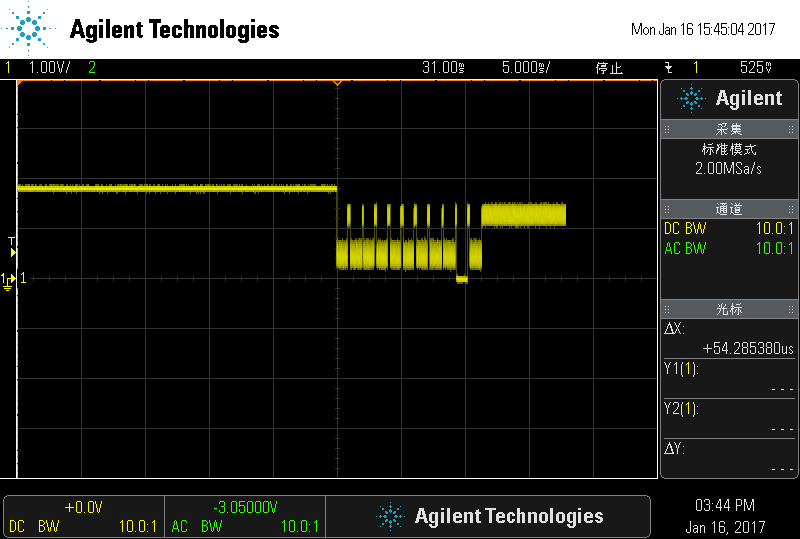This screenshot has height=539, width=800.
Task: Click the 03:44 PM clock display
Action: 725,505
